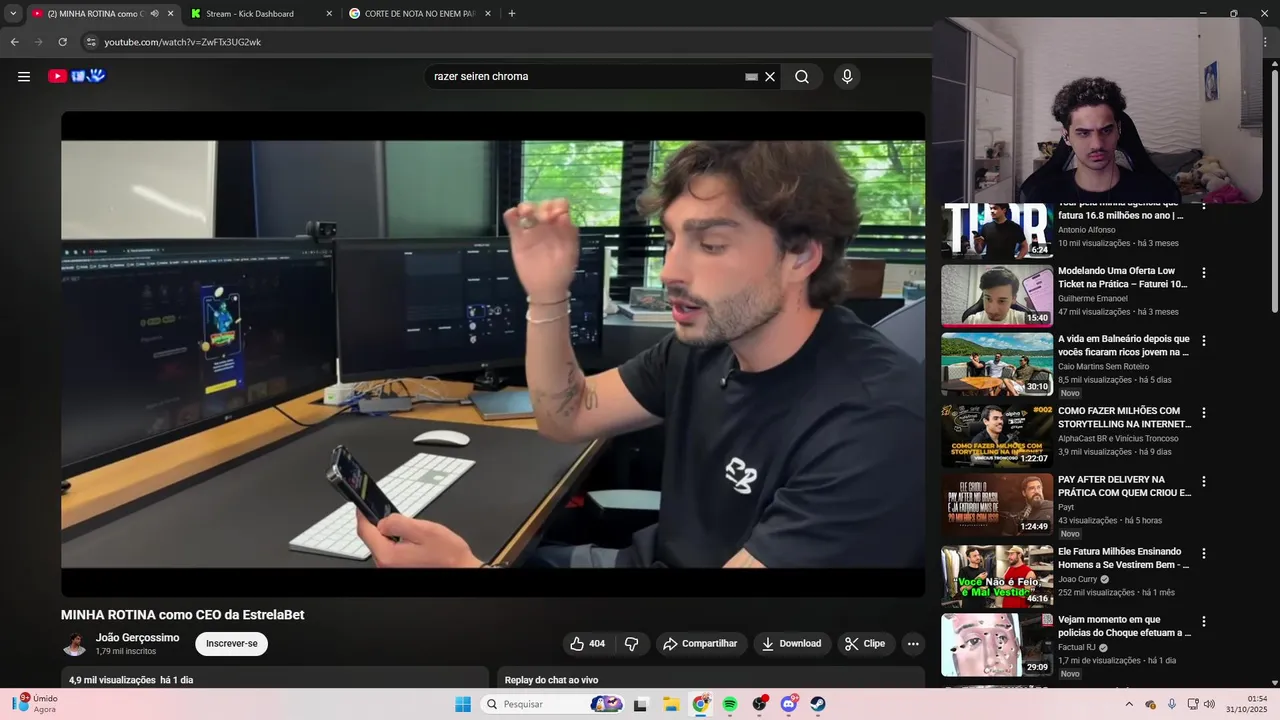Open weather widget showing Úmido
The image size is (1280, 720).
point(35,704)
